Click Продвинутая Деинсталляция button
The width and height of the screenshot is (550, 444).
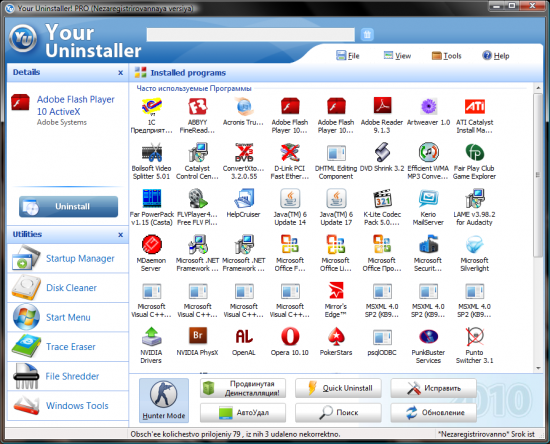(243, 388)
